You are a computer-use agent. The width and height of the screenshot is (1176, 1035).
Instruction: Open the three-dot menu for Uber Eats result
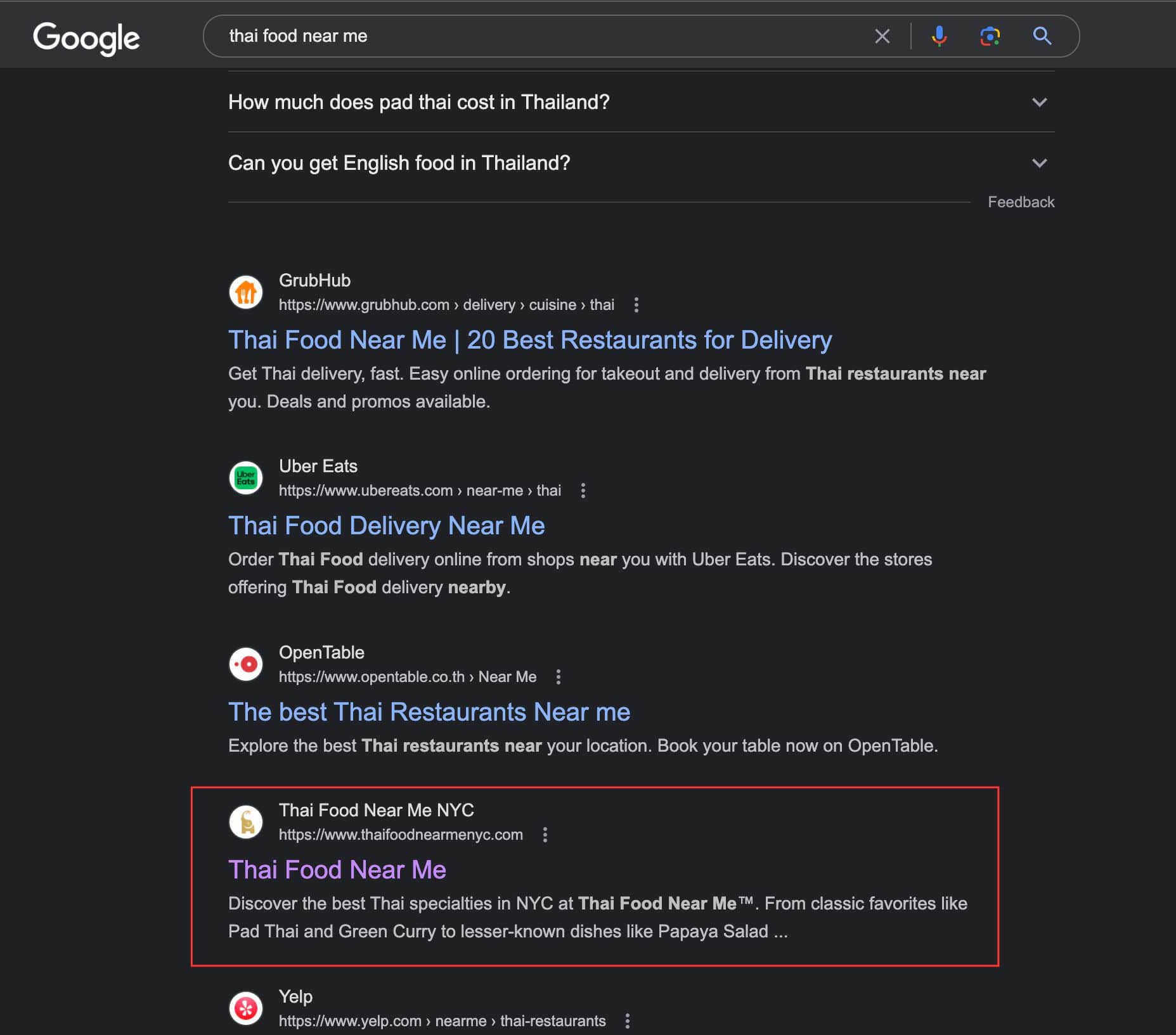coord(583,491)
